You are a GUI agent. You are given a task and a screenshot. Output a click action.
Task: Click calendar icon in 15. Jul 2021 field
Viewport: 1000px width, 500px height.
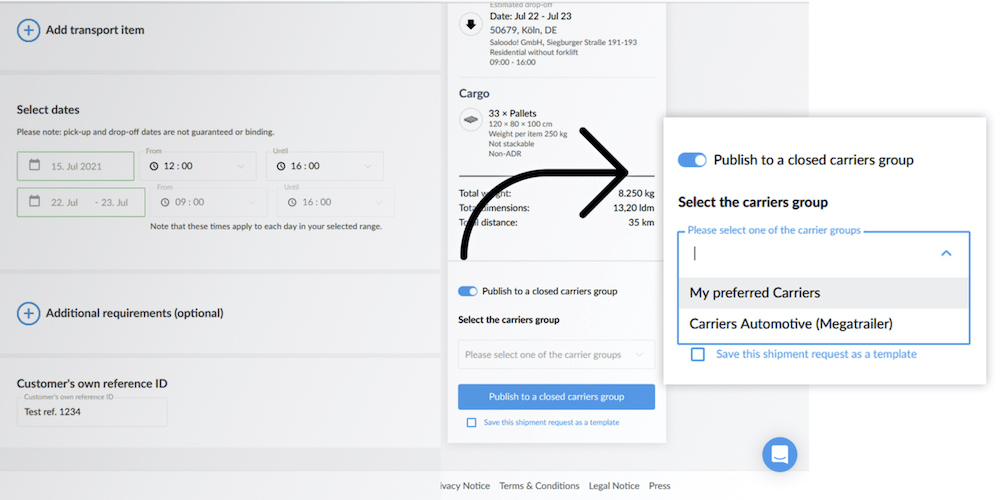(35, 166)
